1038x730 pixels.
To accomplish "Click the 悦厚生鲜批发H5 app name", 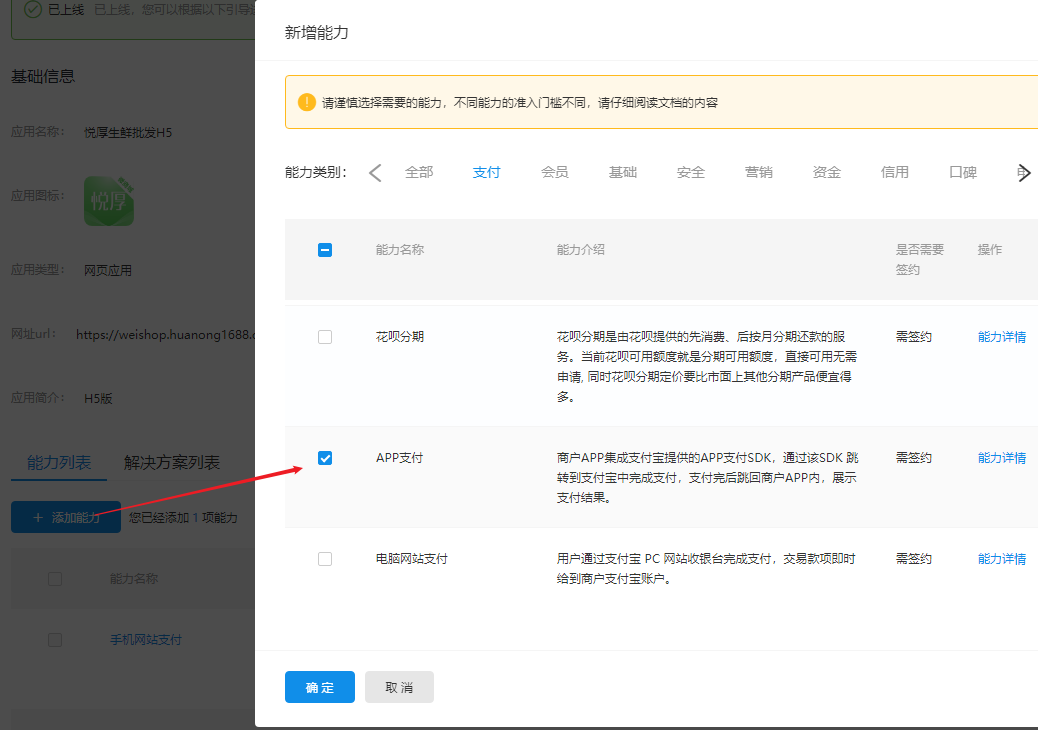I will pos(128,132).
